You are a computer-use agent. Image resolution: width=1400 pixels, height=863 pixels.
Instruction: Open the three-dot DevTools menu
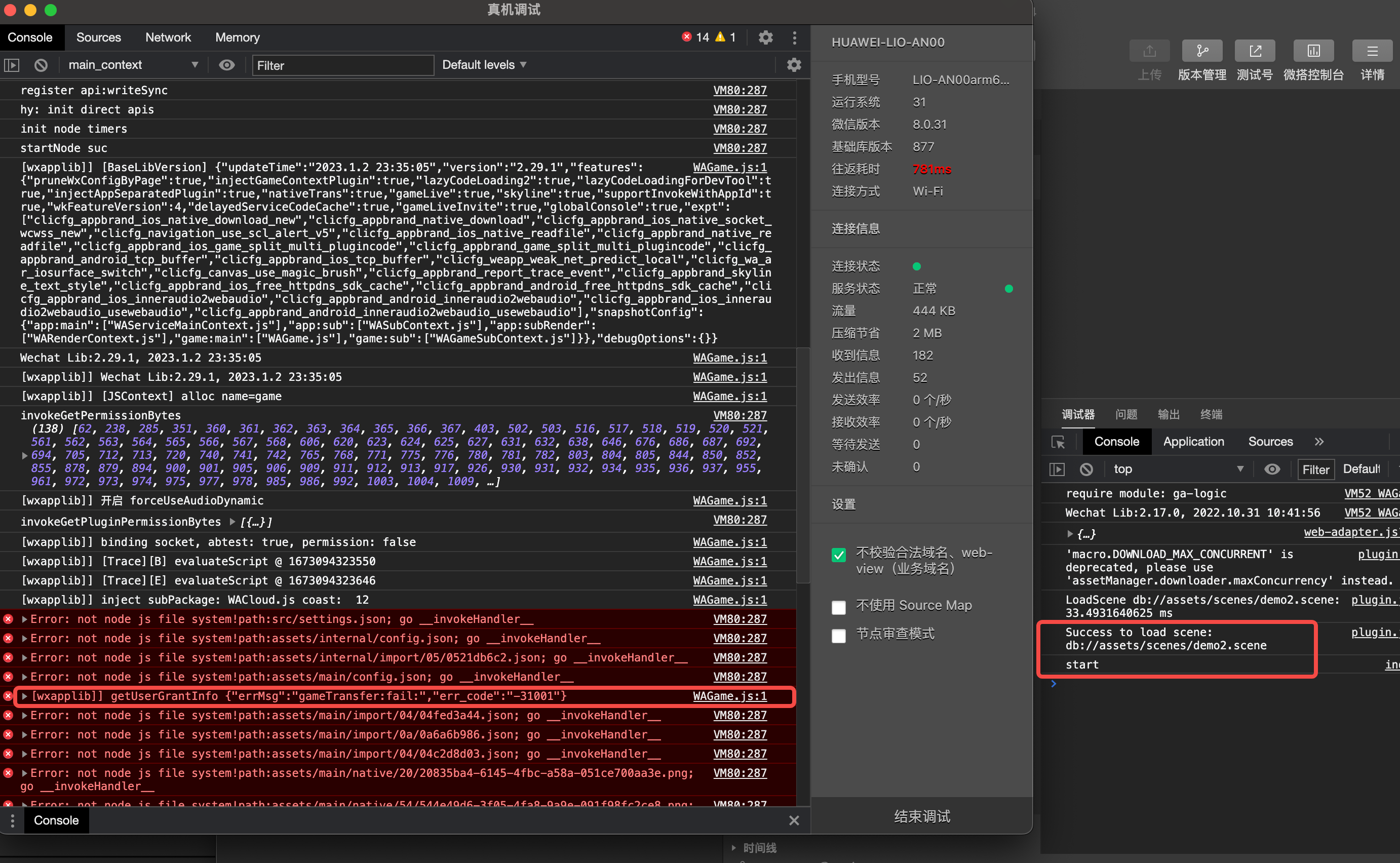click(794, 37)
